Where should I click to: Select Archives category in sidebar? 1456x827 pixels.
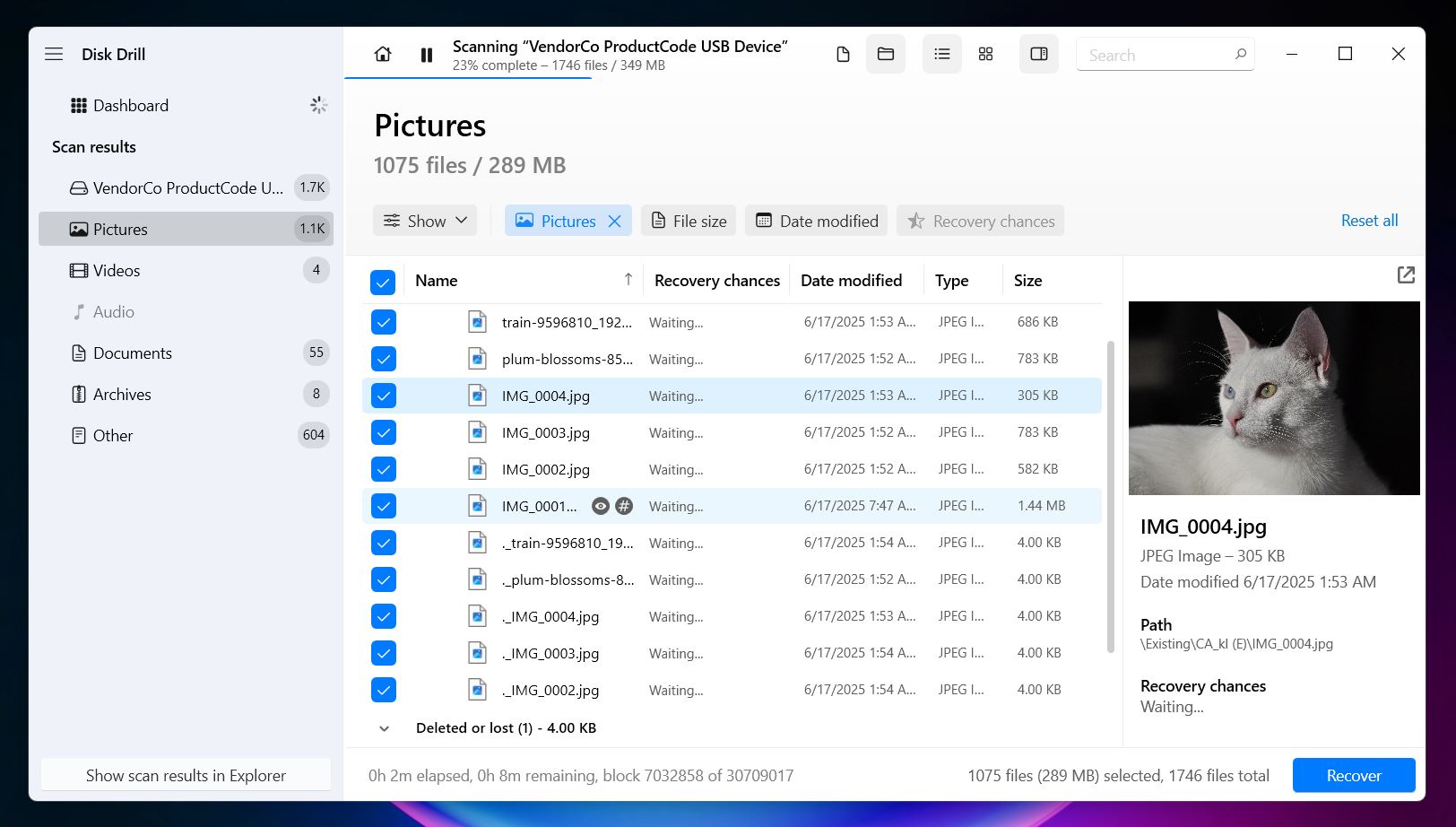[x=186, y=394]
